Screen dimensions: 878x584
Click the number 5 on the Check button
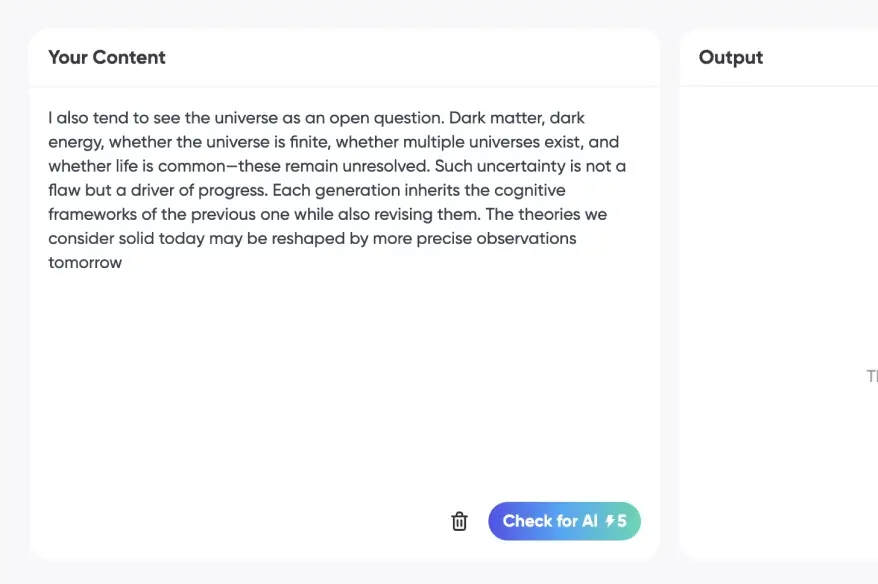coord(622,521)
